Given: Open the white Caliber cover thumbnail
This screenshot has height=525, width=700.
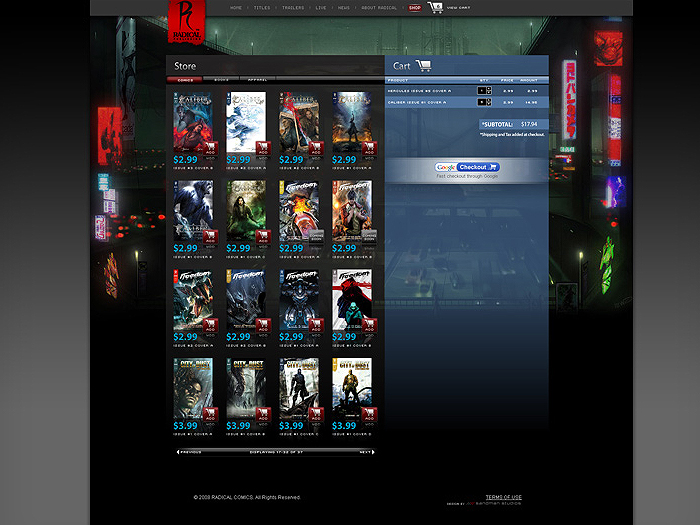Looking at the screenshot, I should (x=246, y=122).
